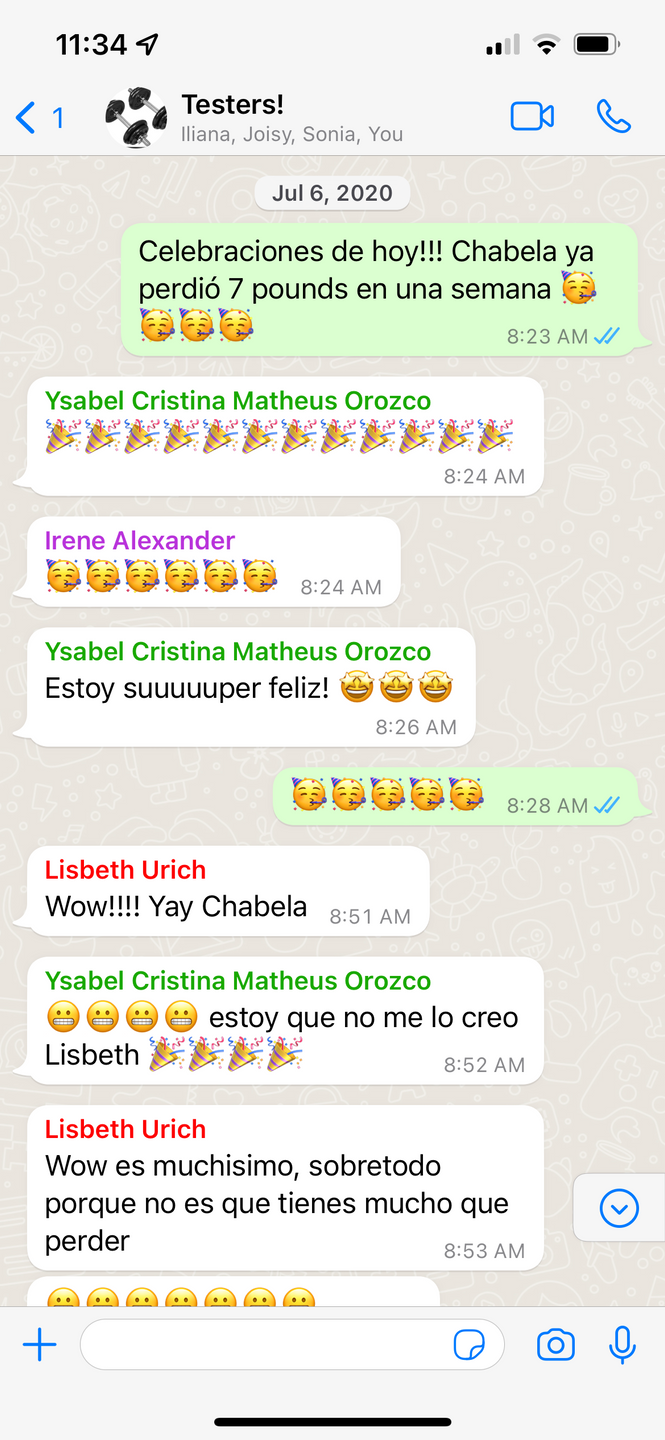Open attachments with the plus icon
Viewport: 665px width, 1440px height.
[x=39, y=1345]
